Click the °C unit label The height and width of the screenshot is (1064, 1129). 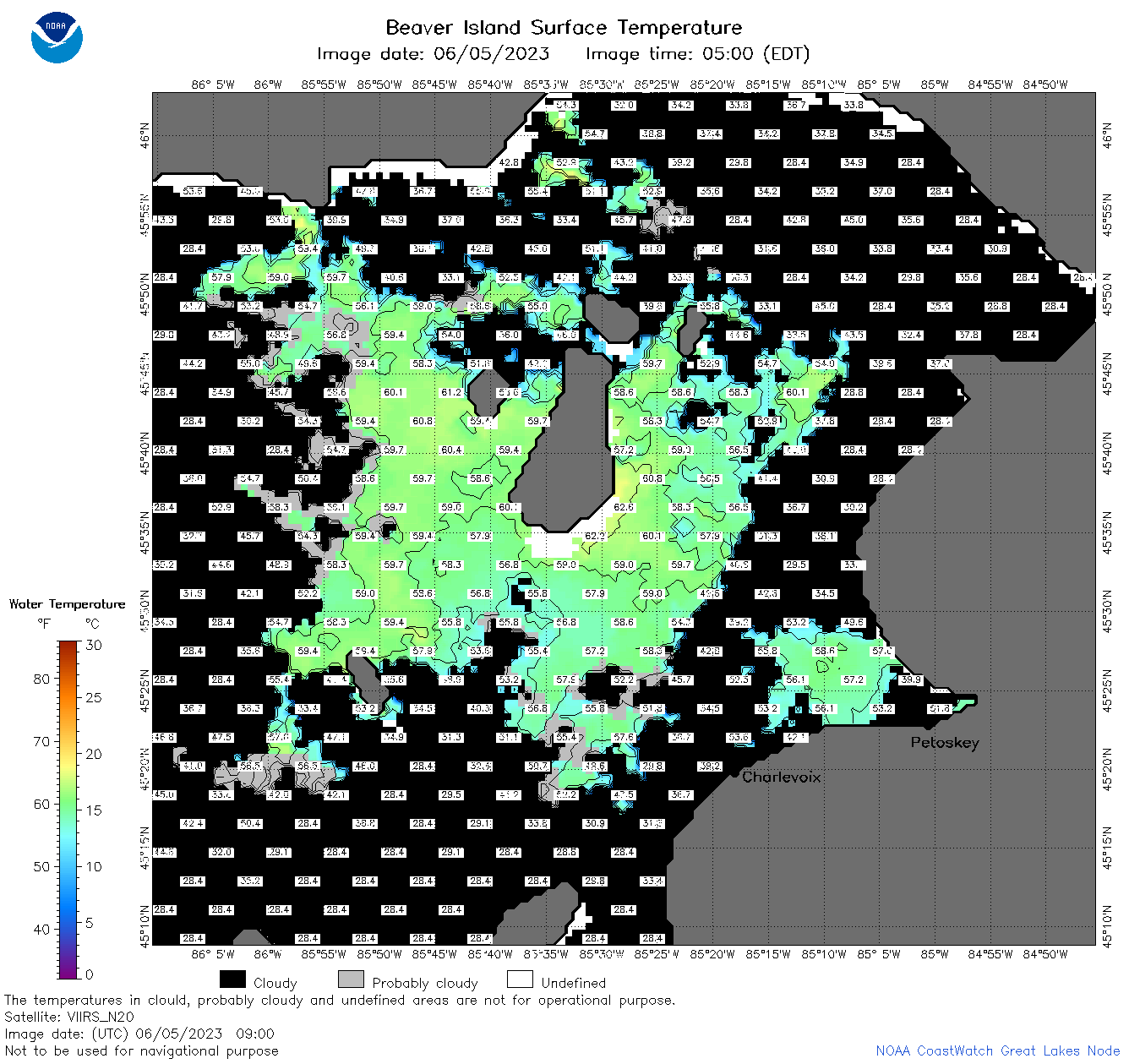coord(92,624)
